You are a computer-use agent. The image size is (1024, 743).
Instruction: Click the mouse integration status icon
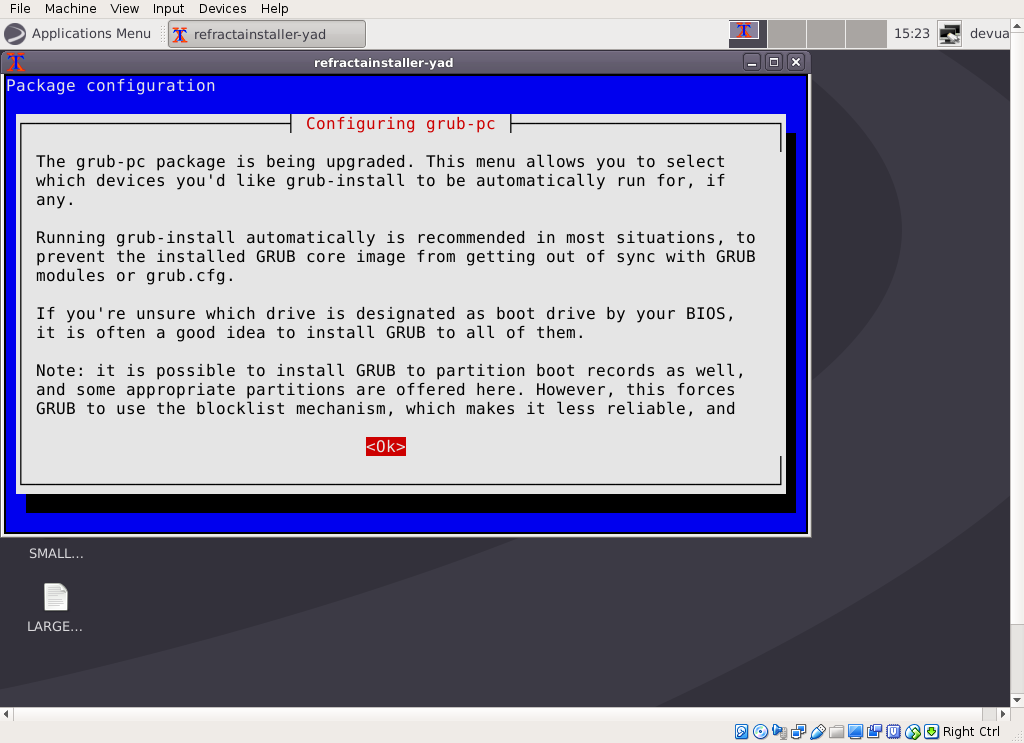coord(912,732)
